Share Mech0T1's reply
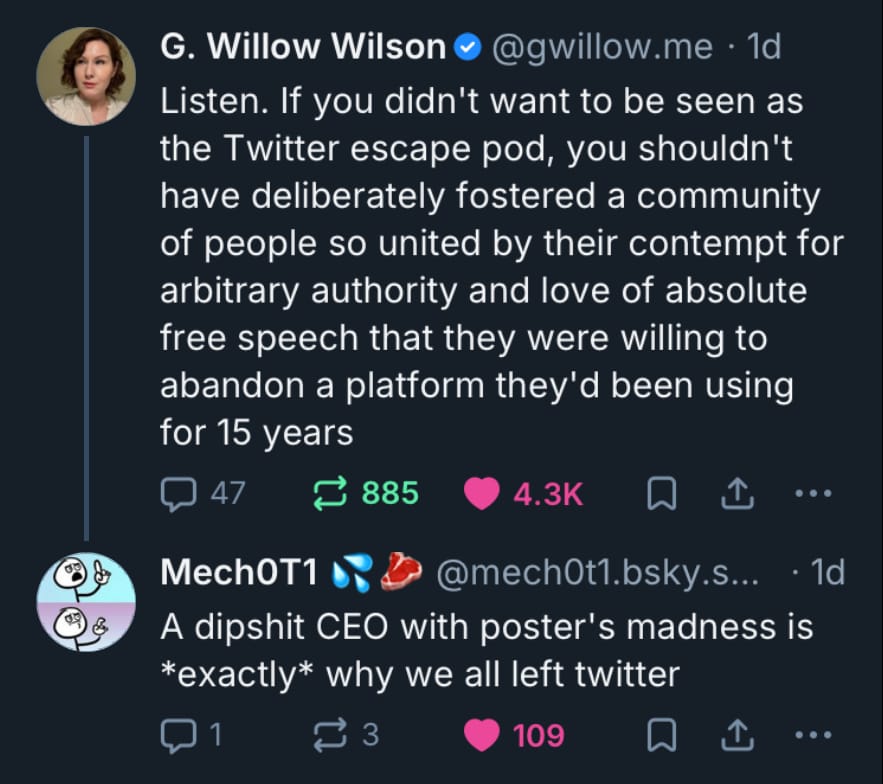 (x=735, y=735)
